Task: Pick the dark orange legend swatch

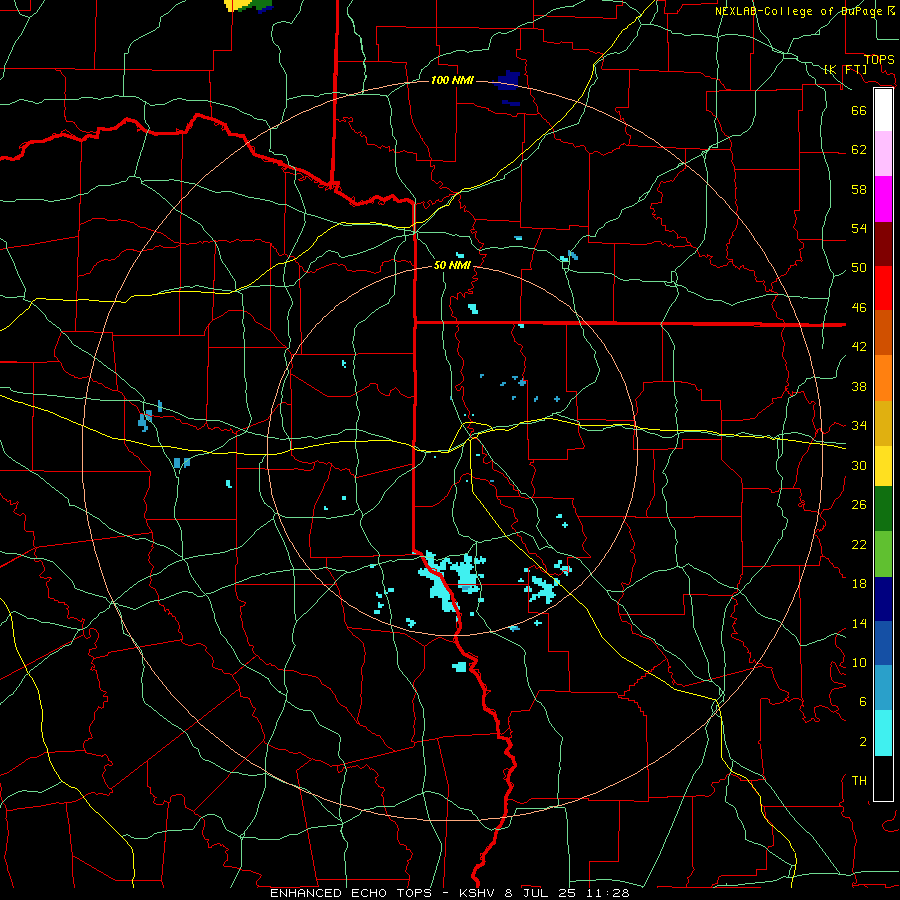Action: click(x=883, y=332)
